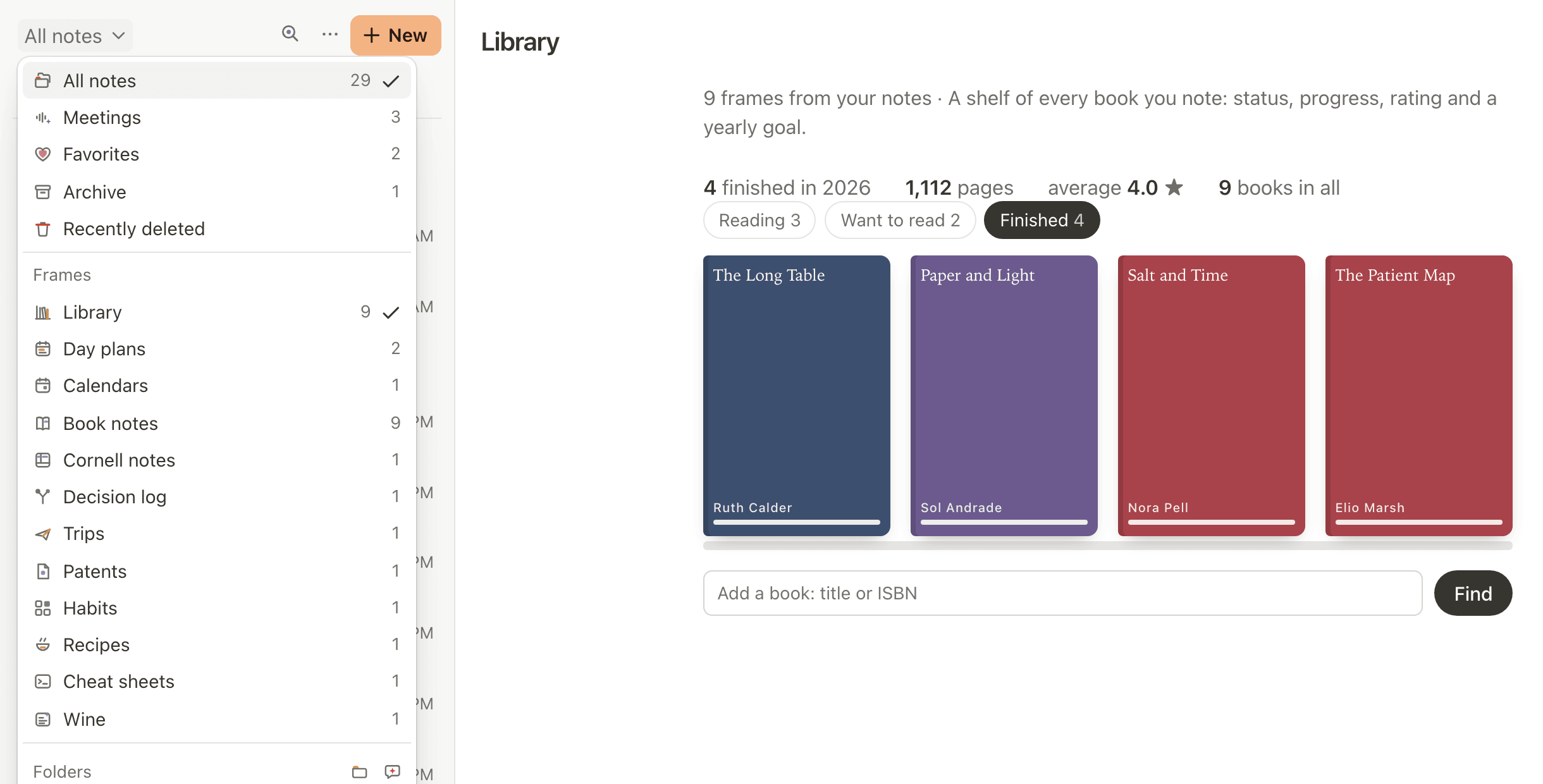The image size is (1543, 784).
Task: Click the Decision log branch icon
Action: coord(42,497)
